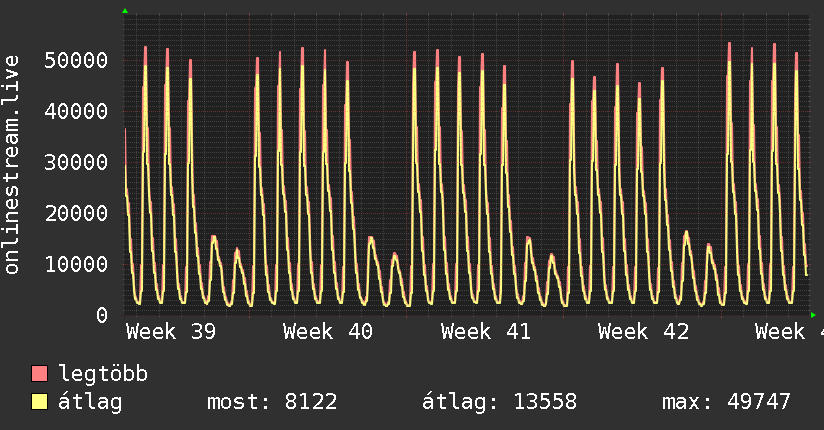
Task: Select the legtöbb legend label
Action: (103, 374)
